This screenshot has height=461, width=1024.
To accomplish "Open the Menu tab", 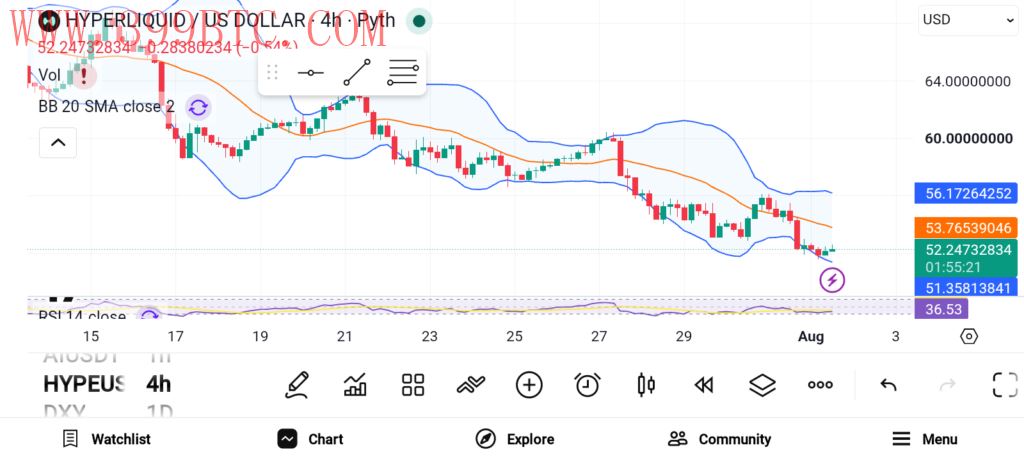I will tap(925, 439).
